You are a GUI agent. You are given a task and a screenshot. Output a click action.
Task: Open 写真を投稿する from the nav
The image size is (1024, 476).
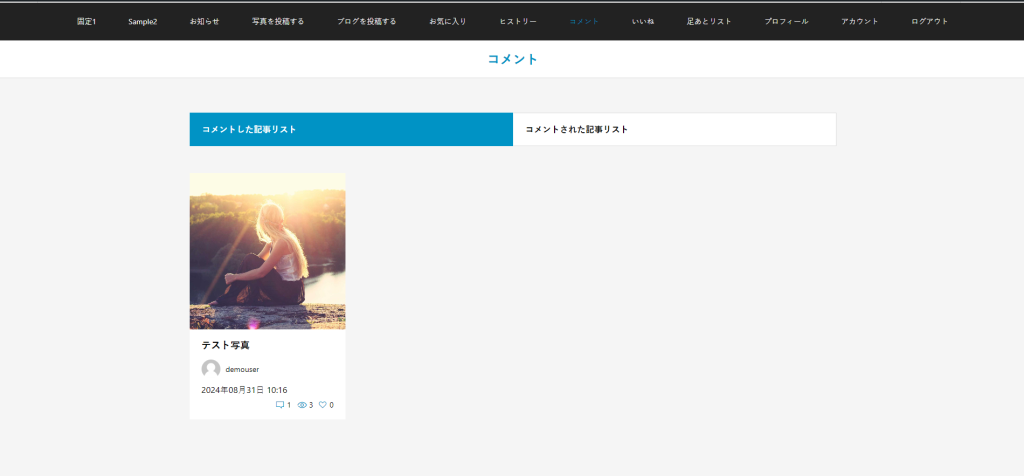click(278, 21)
